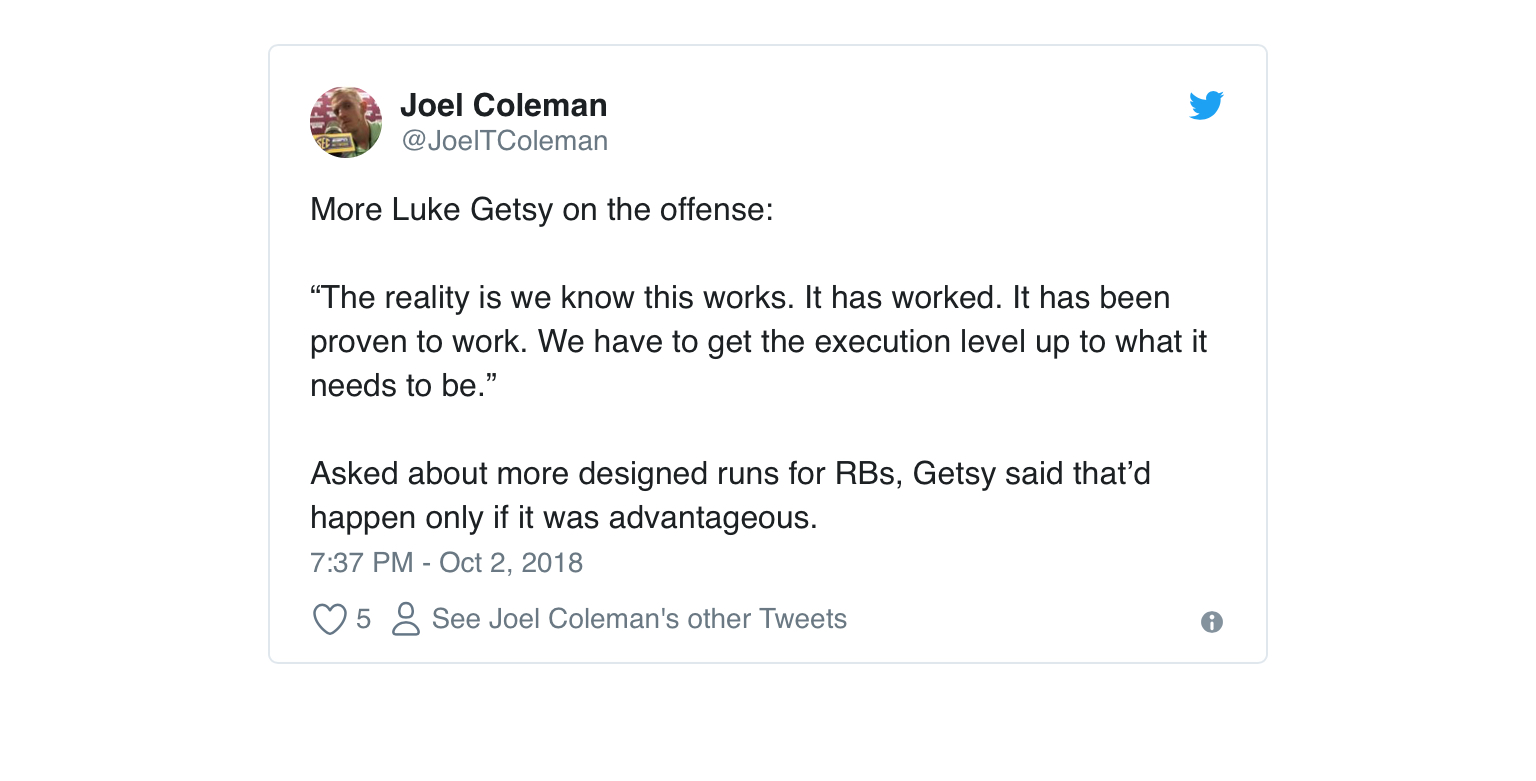Click the phrase "Getsy said that'd"

(x=1032, y=473)
